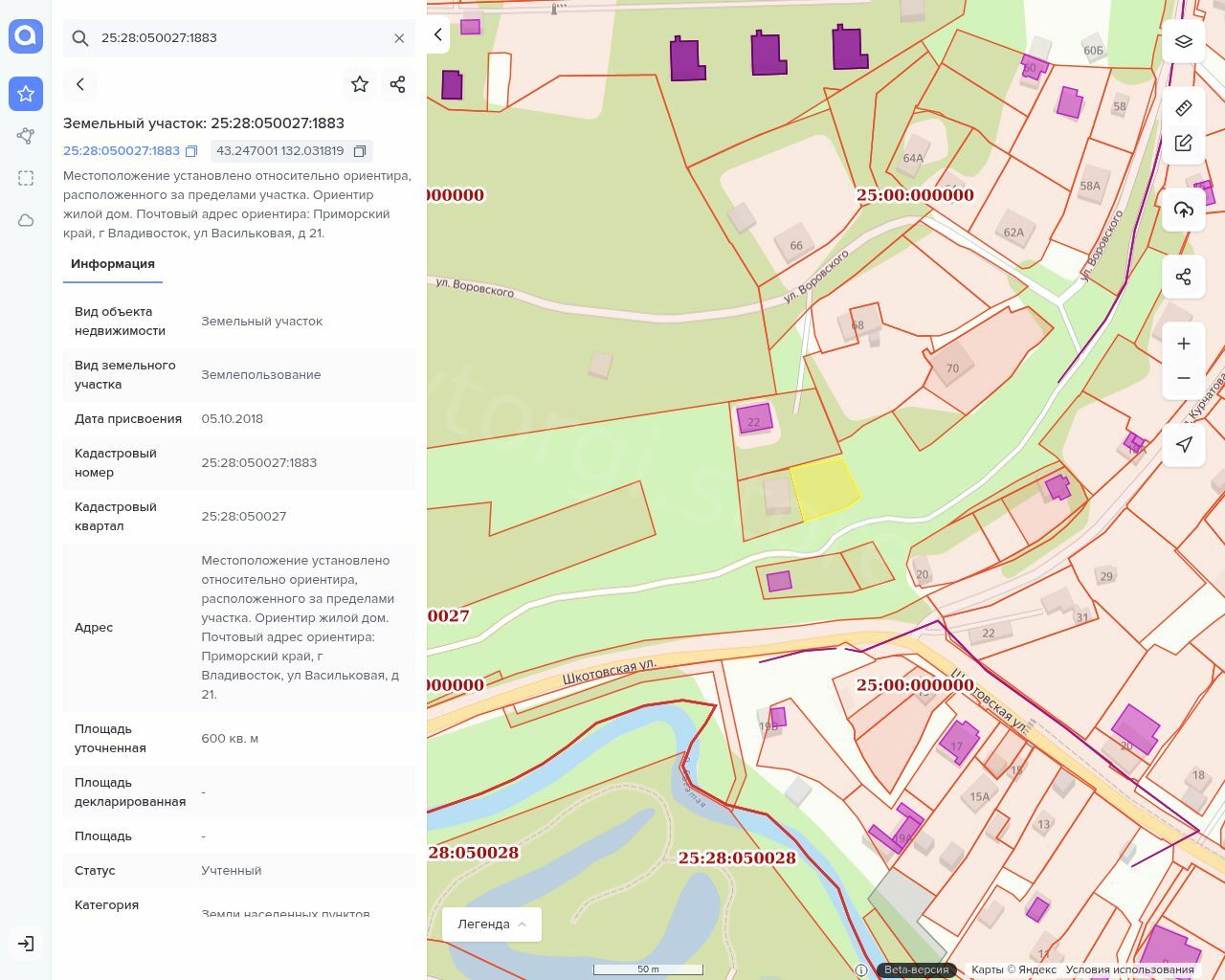Go back from parcel details
Screen dimensions: 1225x980
click(80, 84)
